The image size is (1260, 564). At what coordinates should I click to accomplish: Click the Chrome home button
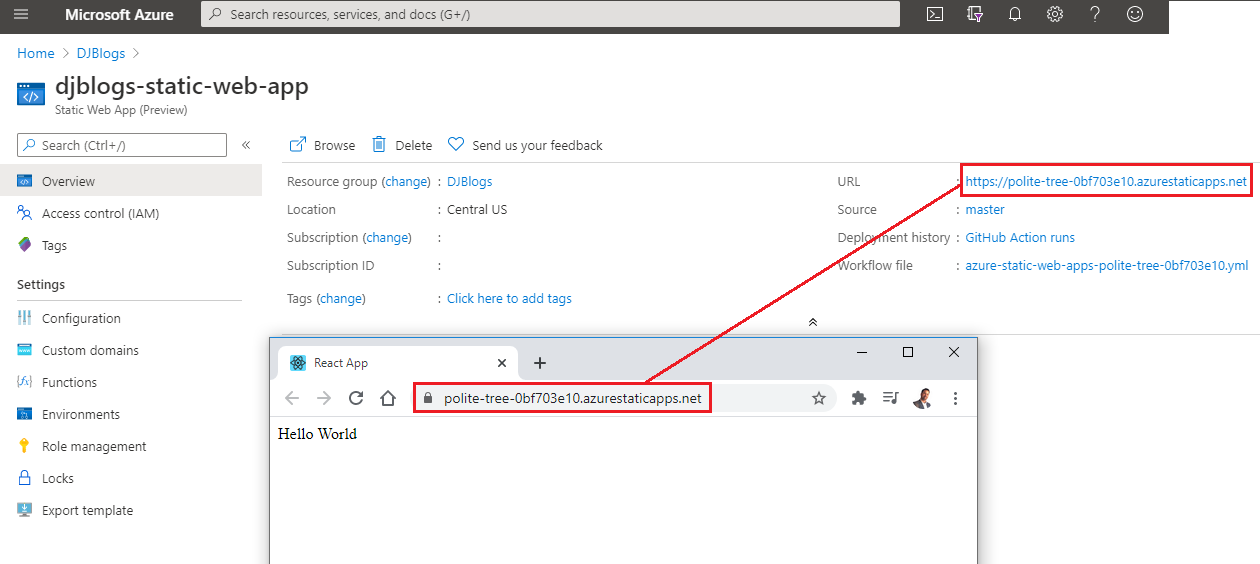[x=388, y=398]
